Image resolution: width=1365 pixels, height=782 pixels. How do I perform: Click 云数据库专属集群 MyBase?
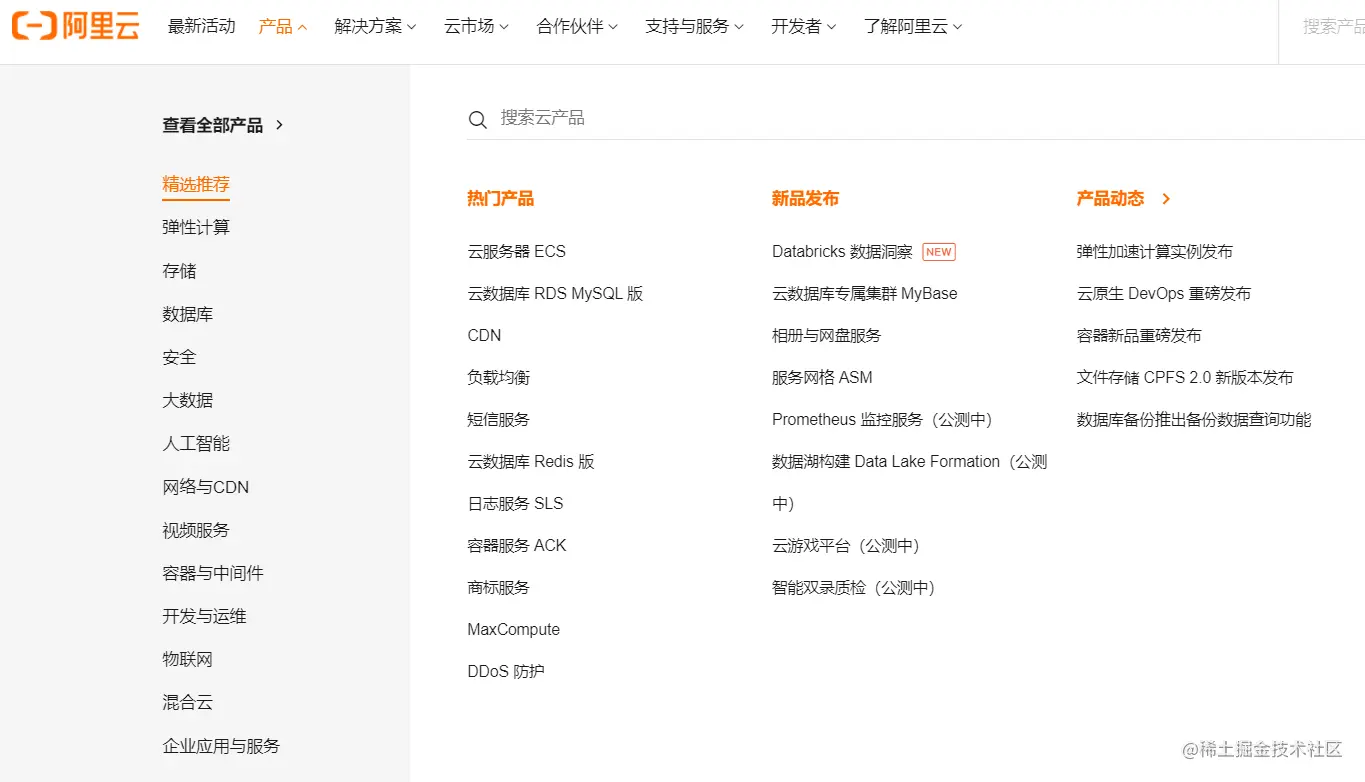point(865,294)
